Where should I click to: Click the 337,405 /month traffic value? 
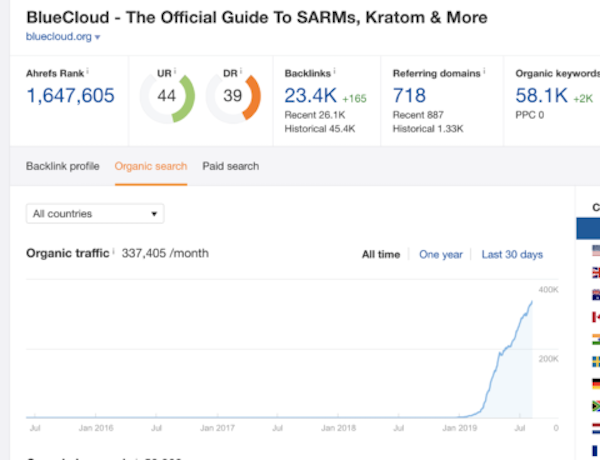(165, 253)
